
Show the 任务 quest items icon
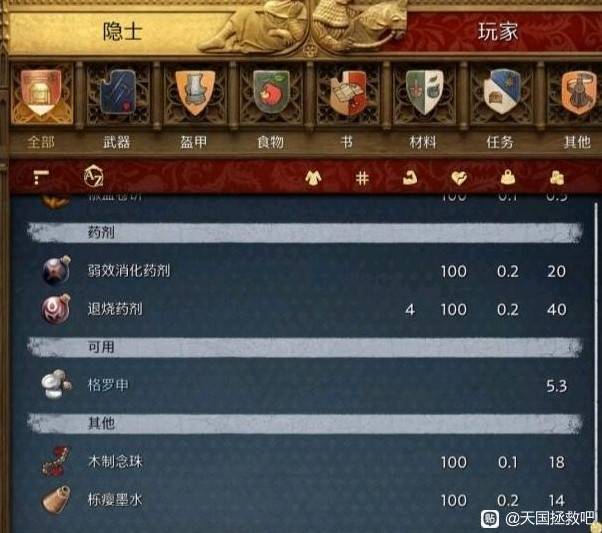(501, 93)
